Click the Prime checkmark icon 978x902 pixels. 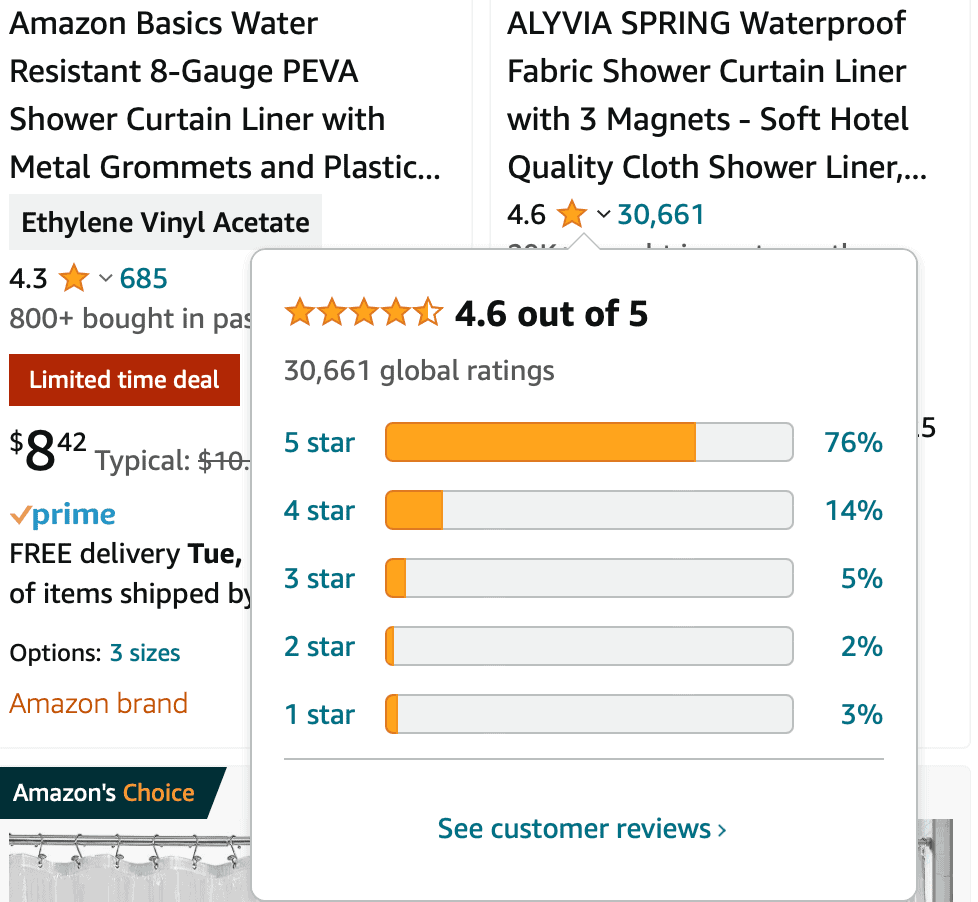(22, 513)
